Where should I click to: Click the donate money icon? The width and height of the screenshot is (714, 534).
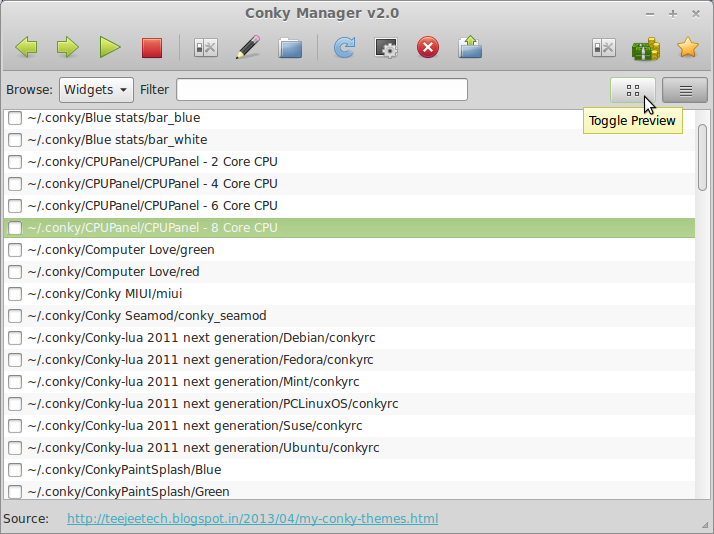(x=646, y=48)
